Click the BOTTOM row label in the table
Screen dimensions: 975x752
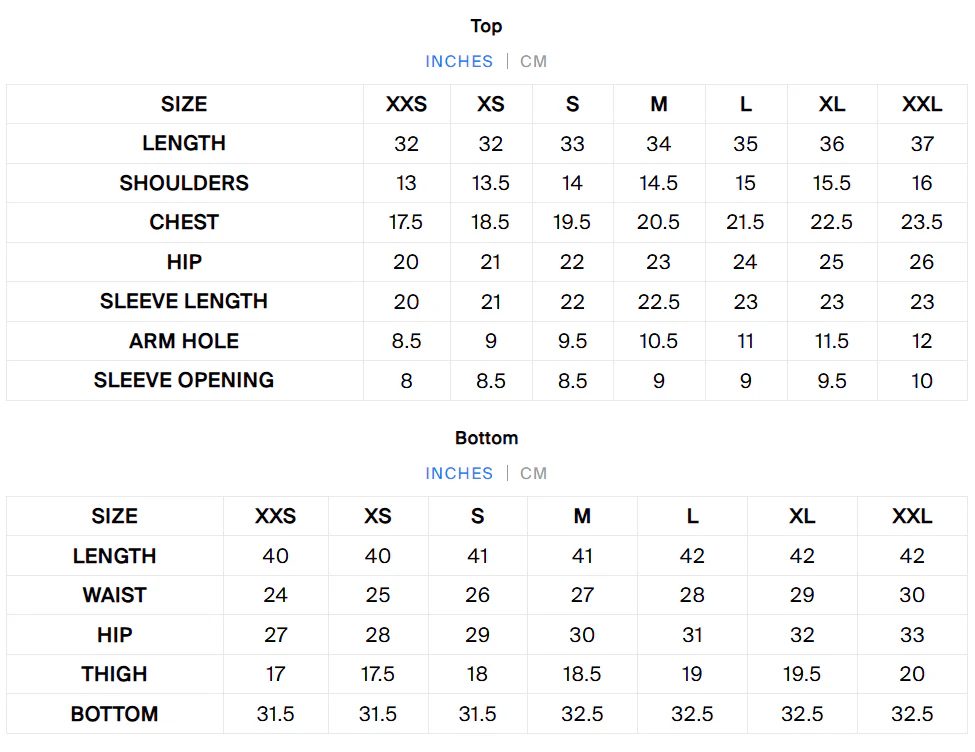click(115, 714)
